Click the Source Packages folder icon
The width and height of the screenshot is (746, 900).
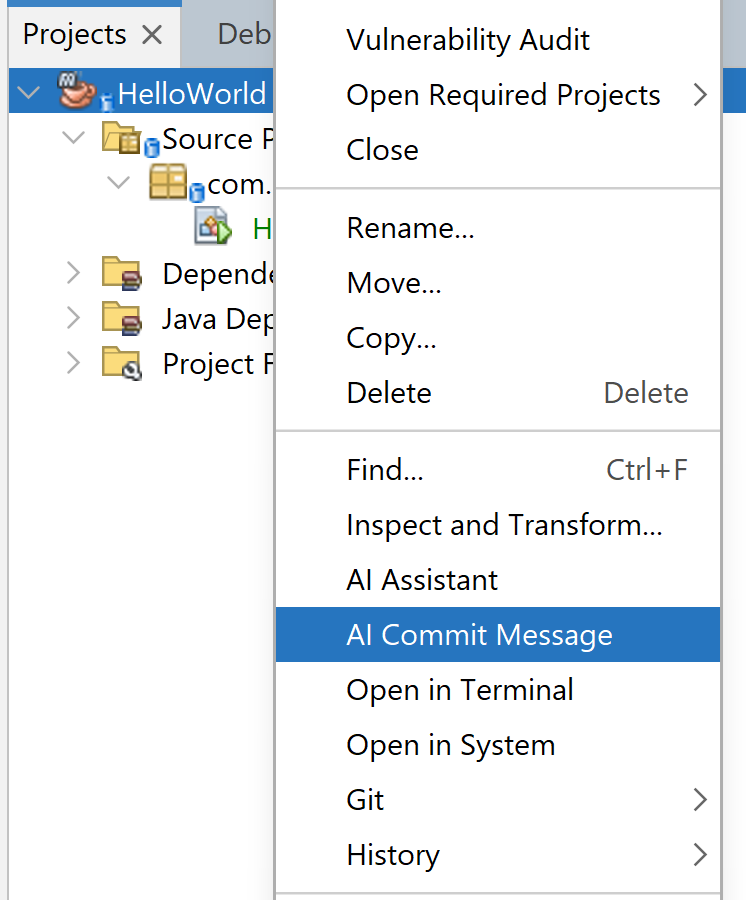pyautogui.click(x=123, y=138)
